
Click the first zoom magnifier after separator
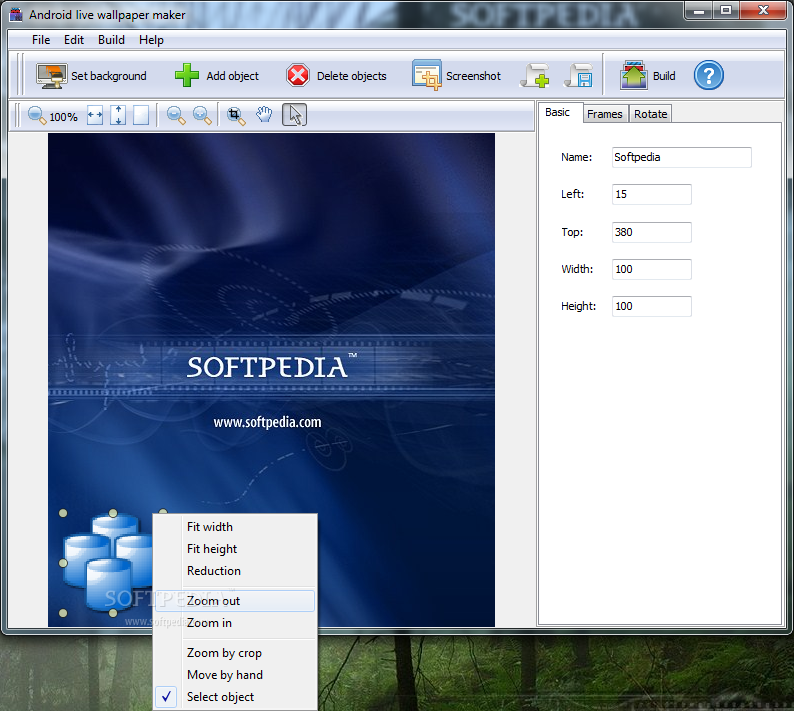[x=176, y=115]
